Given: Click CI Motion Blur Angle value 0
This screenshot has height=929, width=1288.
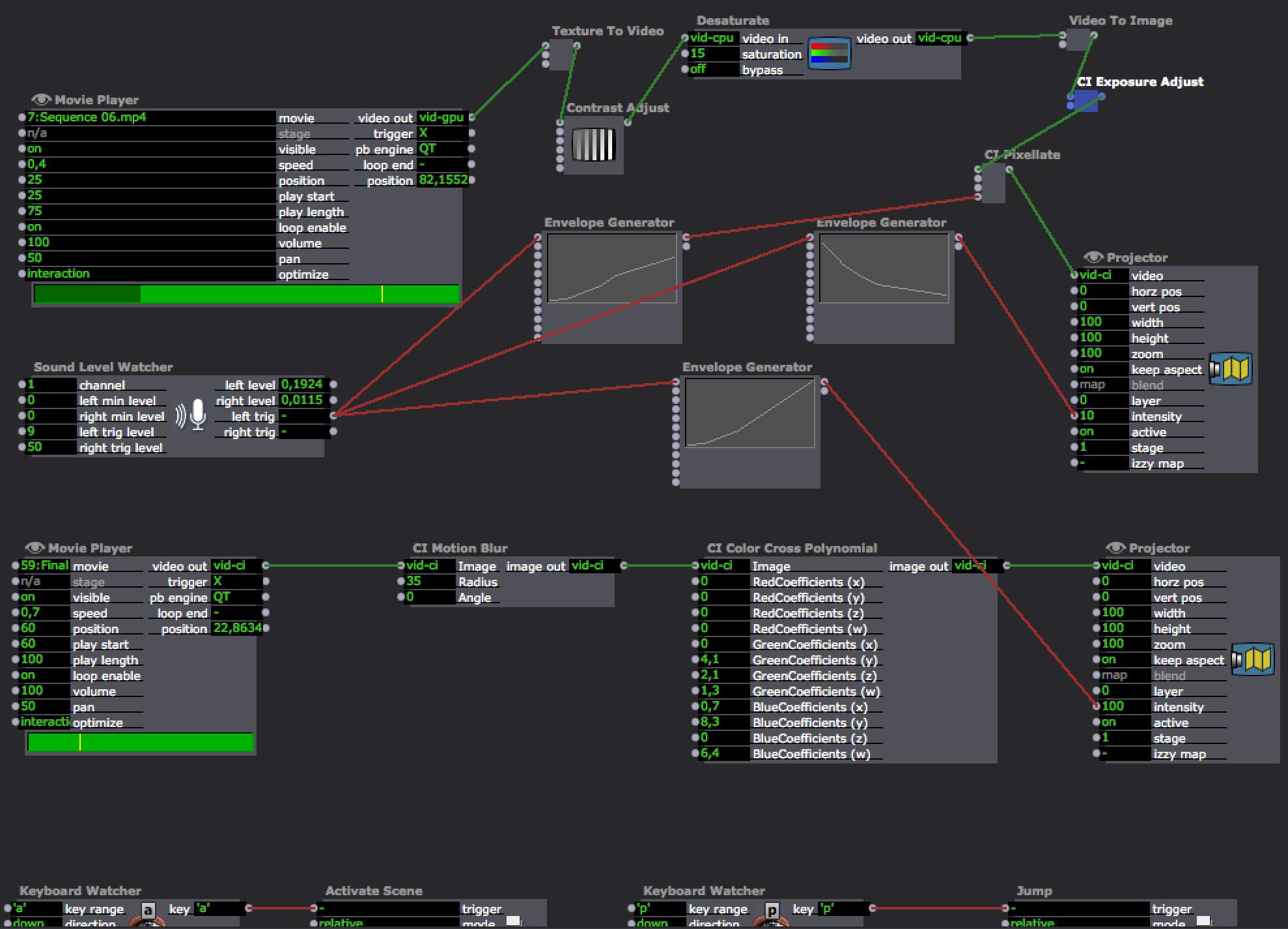Looking at the screenshot, I should click(430, 597).
